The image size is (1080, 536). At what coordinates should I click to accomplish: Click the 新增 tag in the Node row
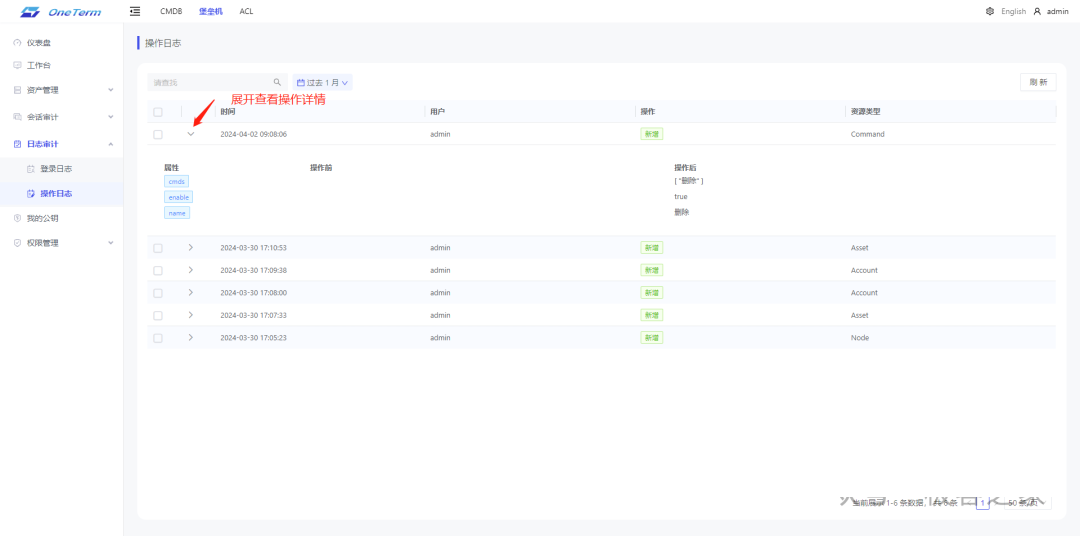click(x=652, y=338)
